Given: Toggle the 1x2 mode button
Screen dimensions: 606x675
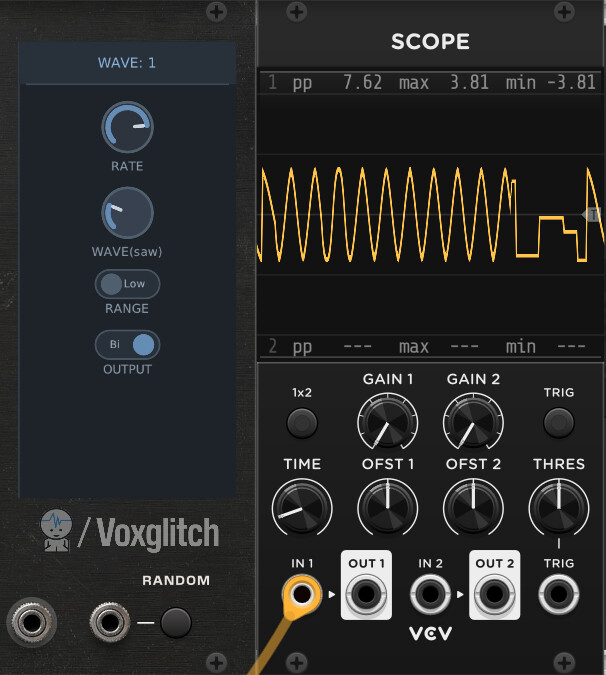Looking at the screenshot, I should pos(302,424).
